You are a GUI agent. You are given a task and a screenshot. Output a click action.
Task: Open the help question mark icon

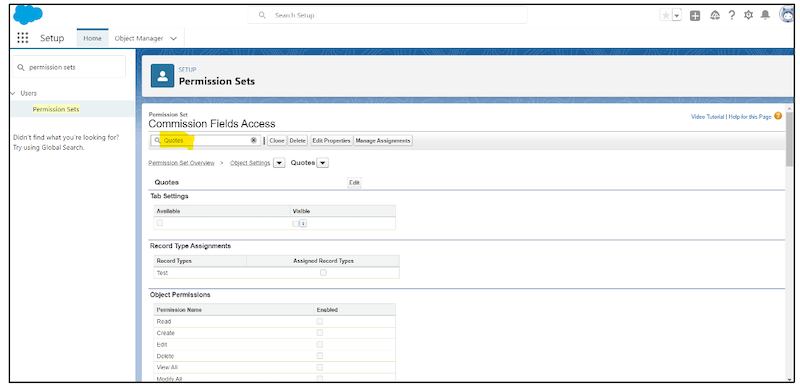[732, 15]
